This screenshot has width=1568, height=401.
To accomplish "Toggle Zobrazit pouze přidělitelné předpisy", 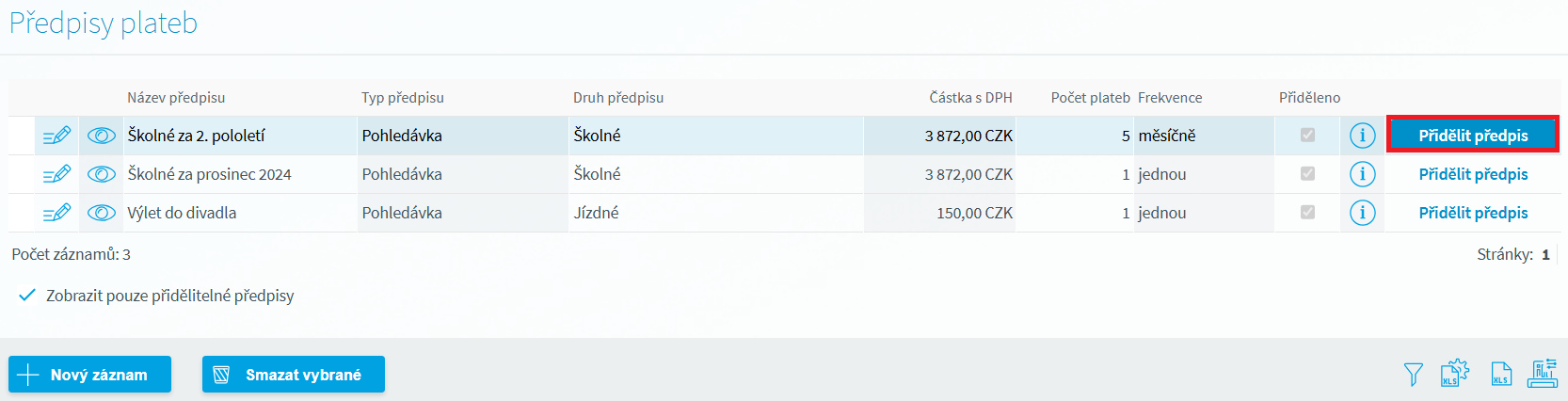I will point(28,296).
